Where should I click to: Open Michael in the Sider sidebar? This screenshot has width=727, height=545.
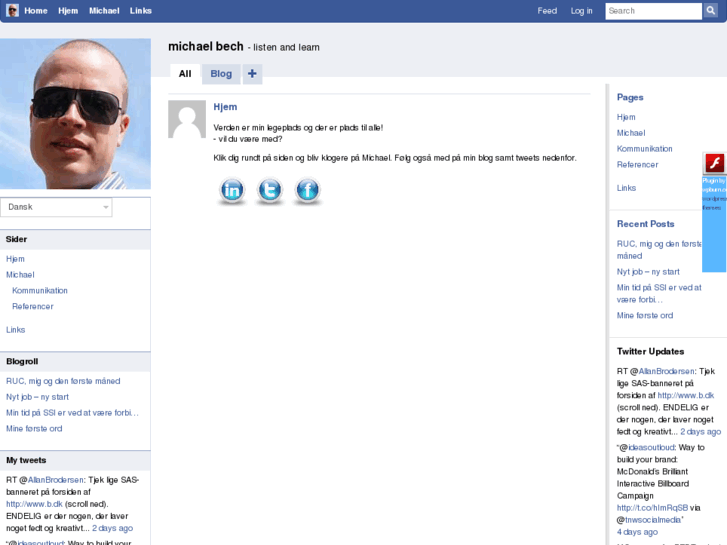[20, 275]
